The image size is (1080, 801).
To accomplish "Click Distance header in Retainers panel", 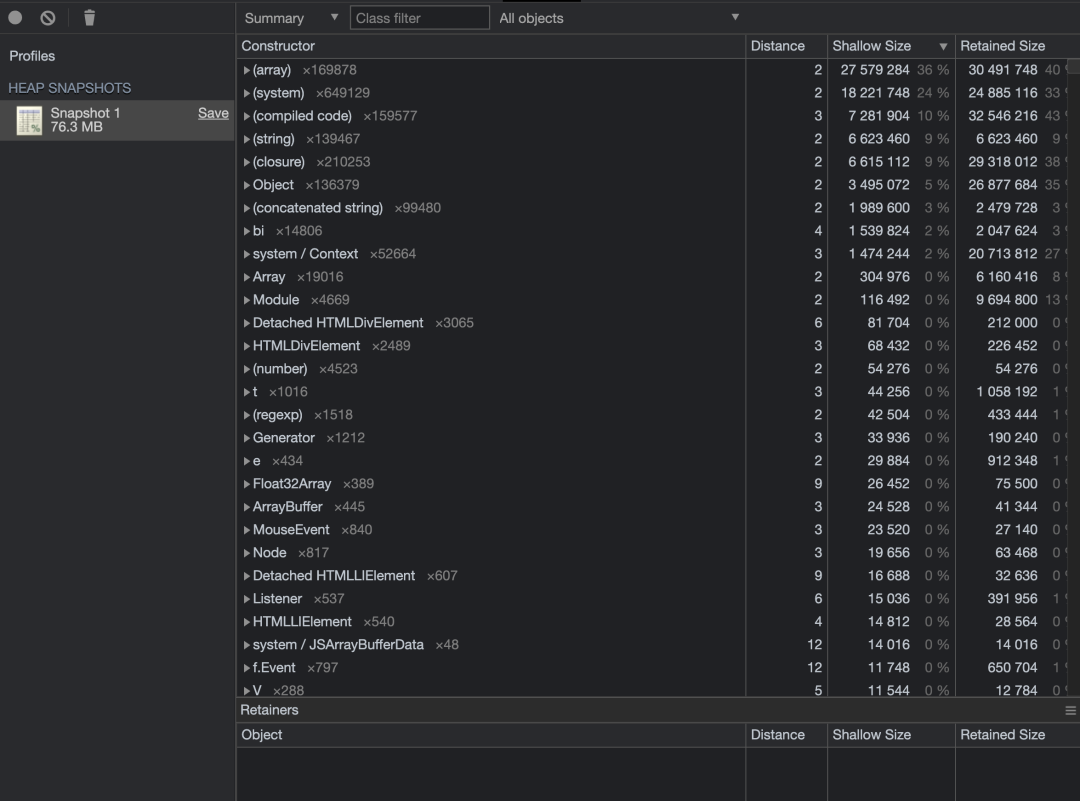I will (x=786, y=735).
